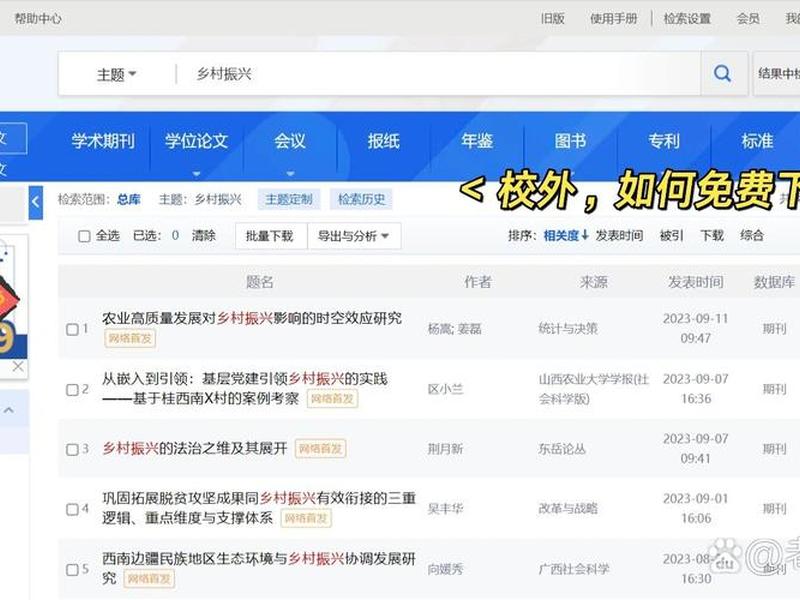This screenshot has width=800, height=600.
Task: Open article 从嵌入到引领：基层党建引领乡村振兴的实践
Action: pyautogui.click(x=245, y=388)
